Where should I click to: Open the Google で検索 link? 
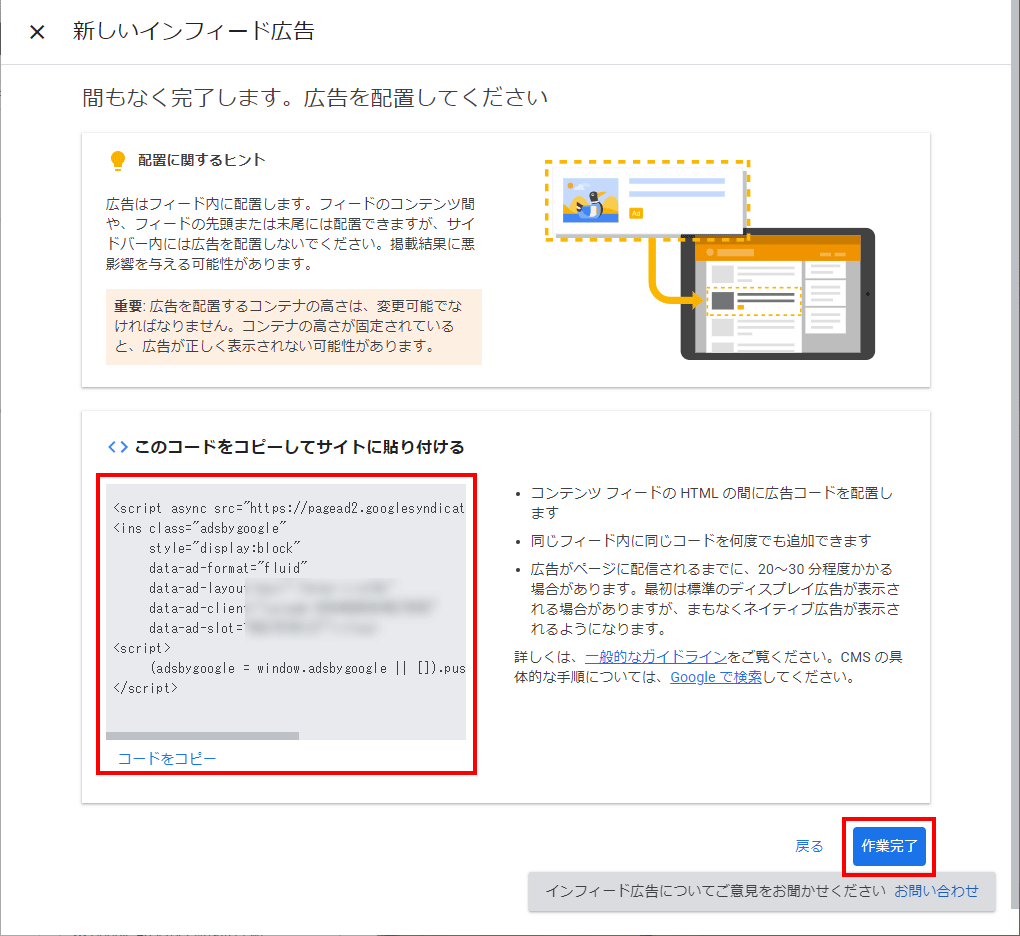point(716,677)
